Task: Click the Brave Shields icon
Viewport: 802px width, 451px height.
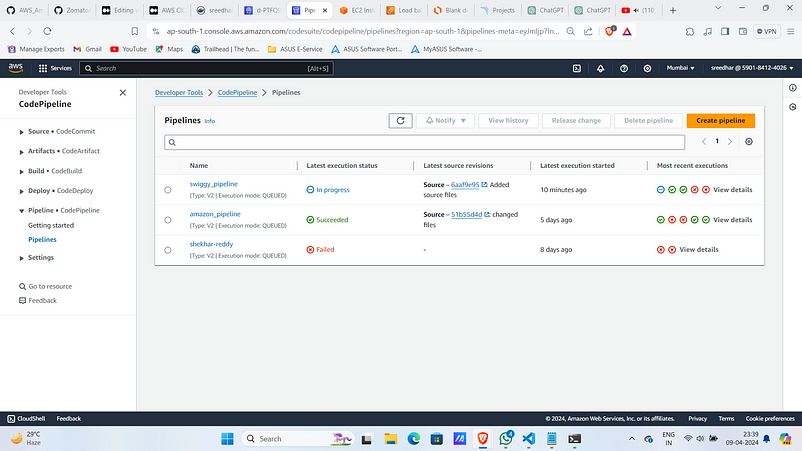Action: 610,31
